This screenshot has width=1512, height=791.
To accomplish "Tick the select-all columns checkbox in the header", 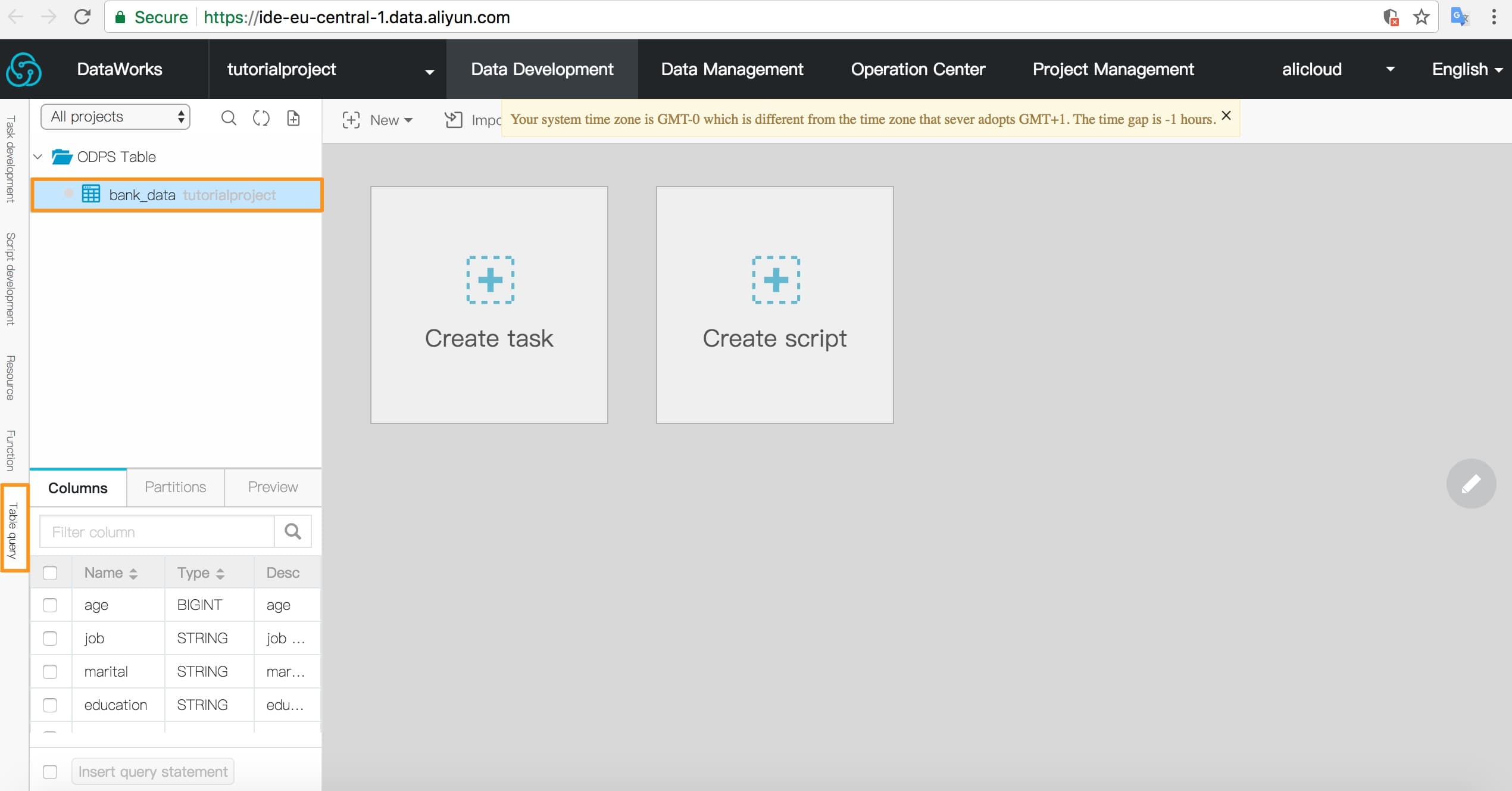I will 50,573.
